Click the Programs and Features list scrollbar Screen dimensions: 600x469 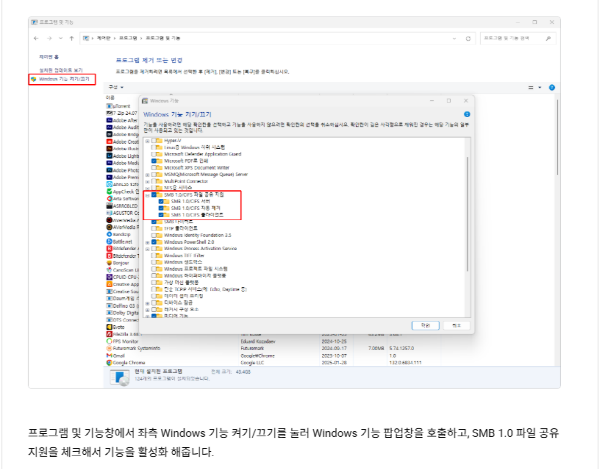point(558,138)
